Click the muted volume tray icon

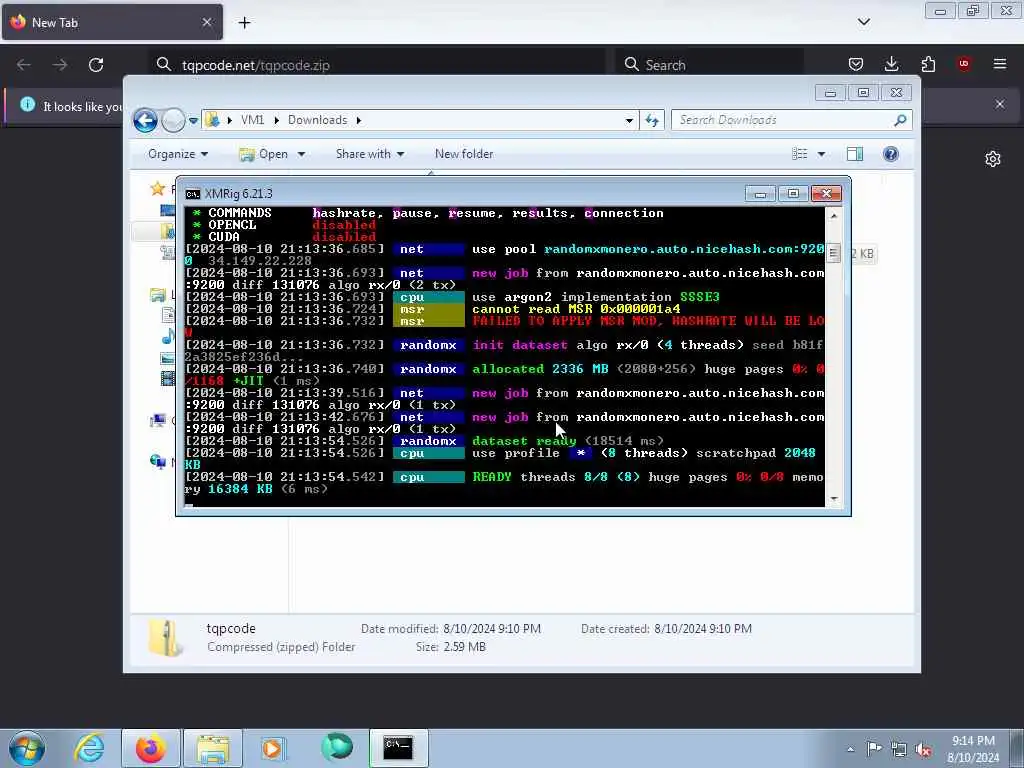923,749
